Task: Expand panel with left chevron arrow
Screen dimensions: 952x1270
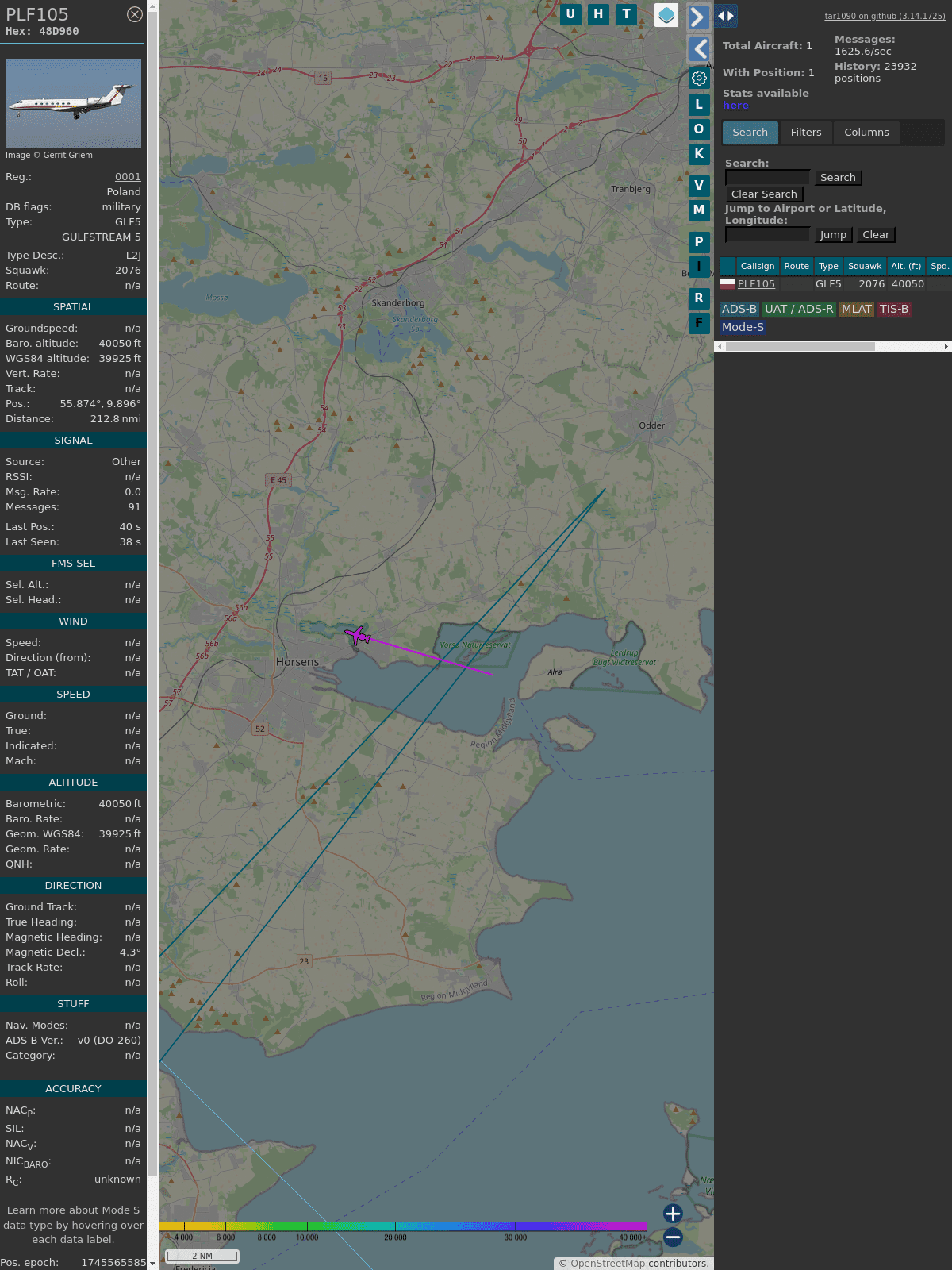Action: tap(698, 49)
